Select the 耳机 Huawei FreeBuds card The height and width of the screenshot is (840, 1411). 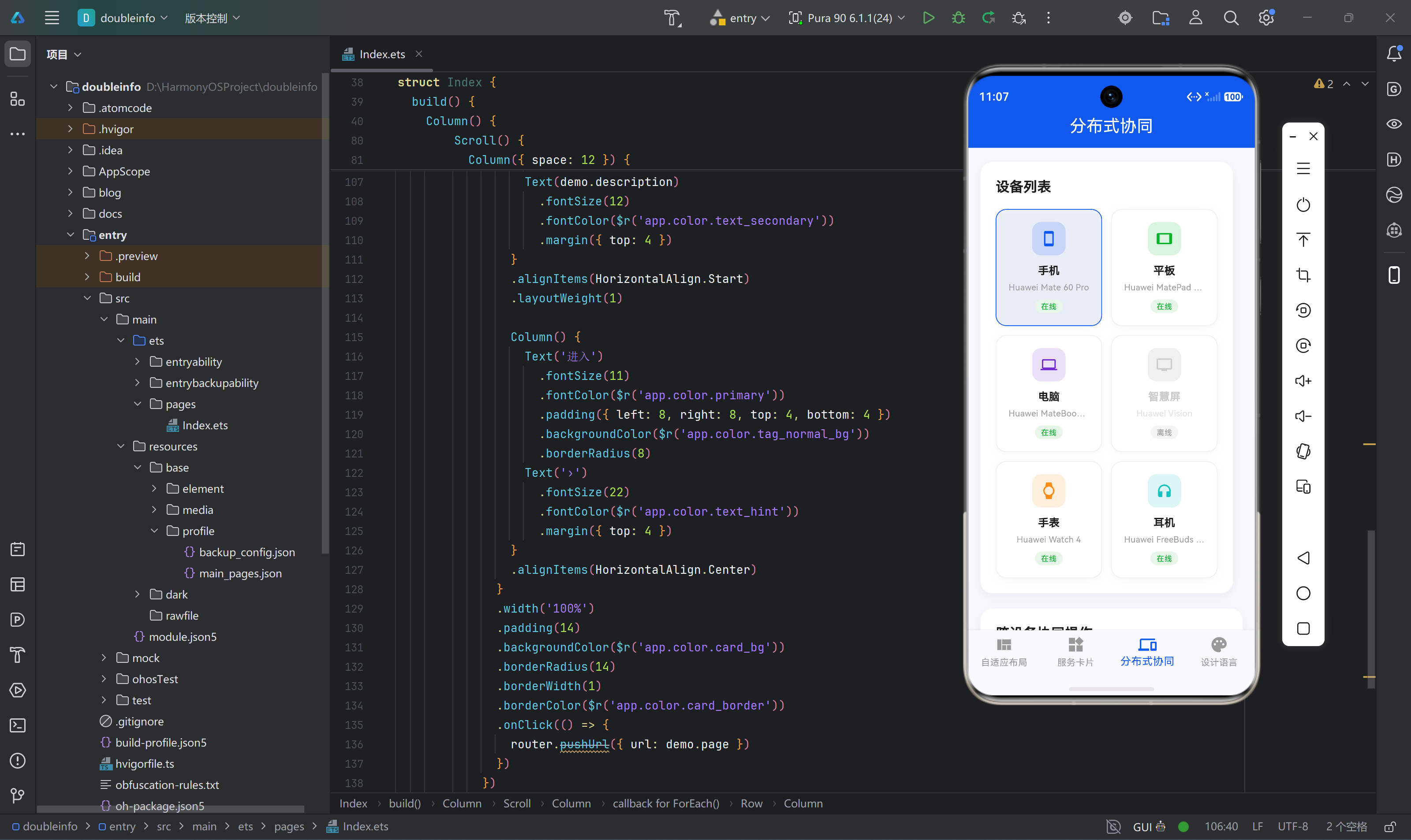point(1164,520)
